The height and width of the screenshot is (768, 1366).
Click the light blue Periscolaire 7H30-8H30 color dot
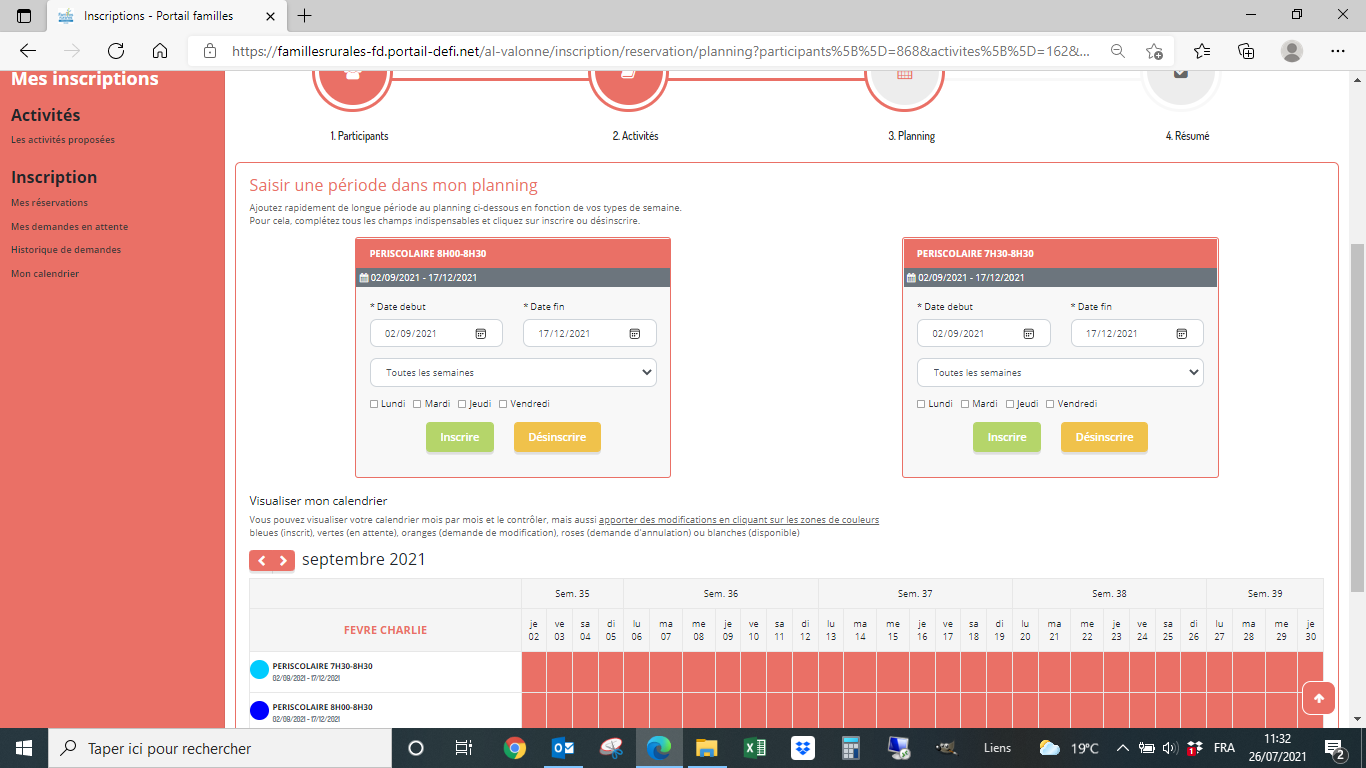(260, 670)
